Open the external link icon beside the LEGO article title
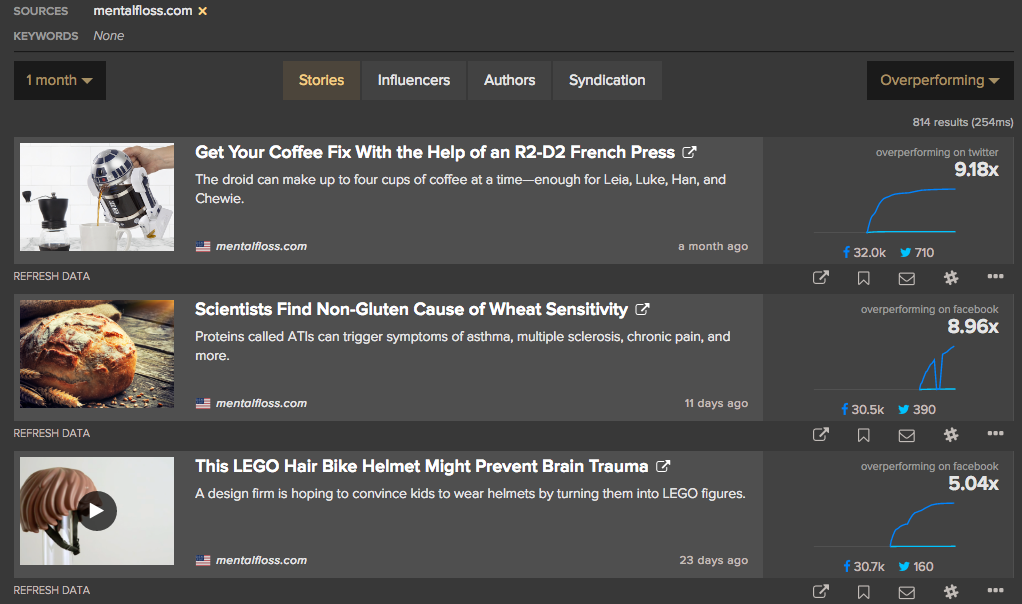 (662, 466)
